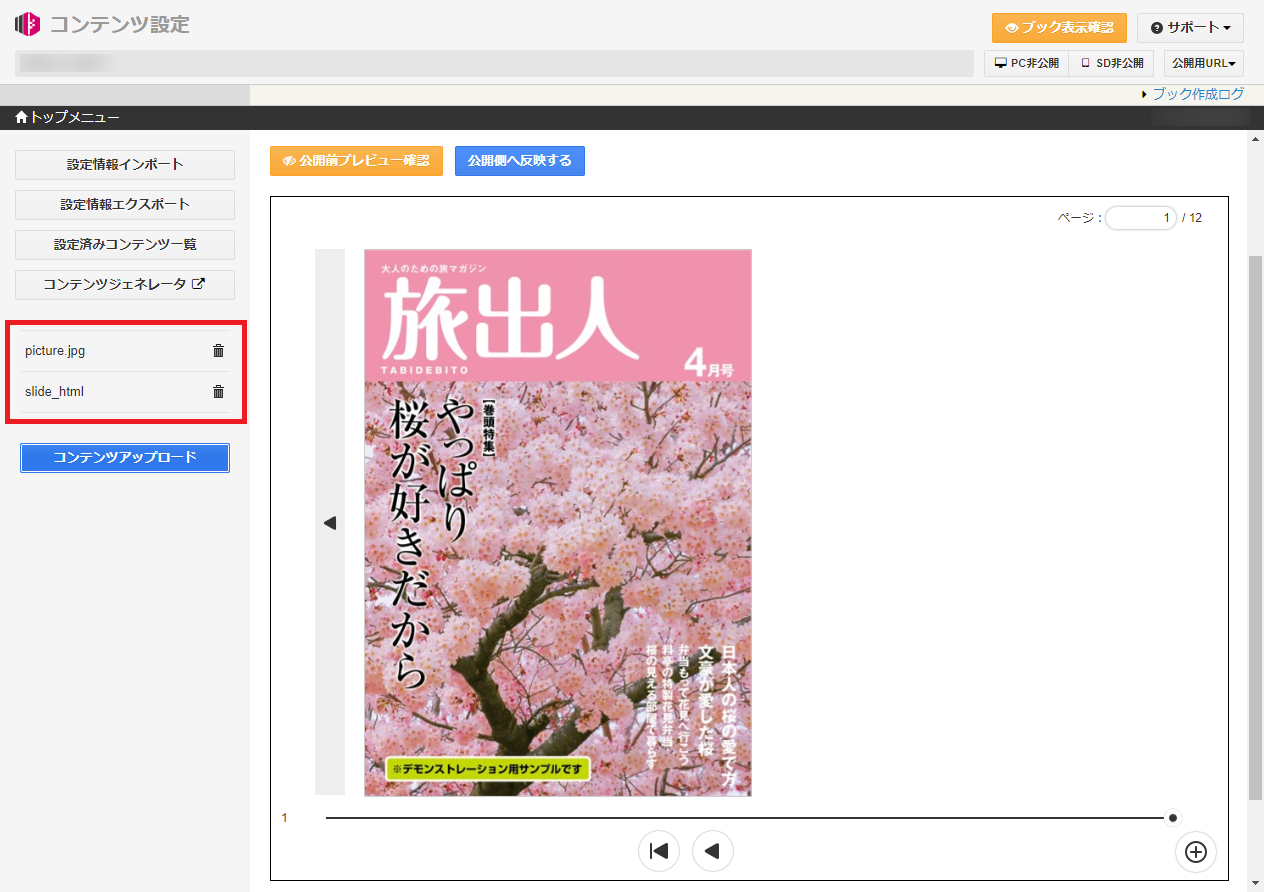Delete picture.jpg with its trash icon
Image resolution: width=1264 pixels, height=892 pixels.
coord(218,351)
